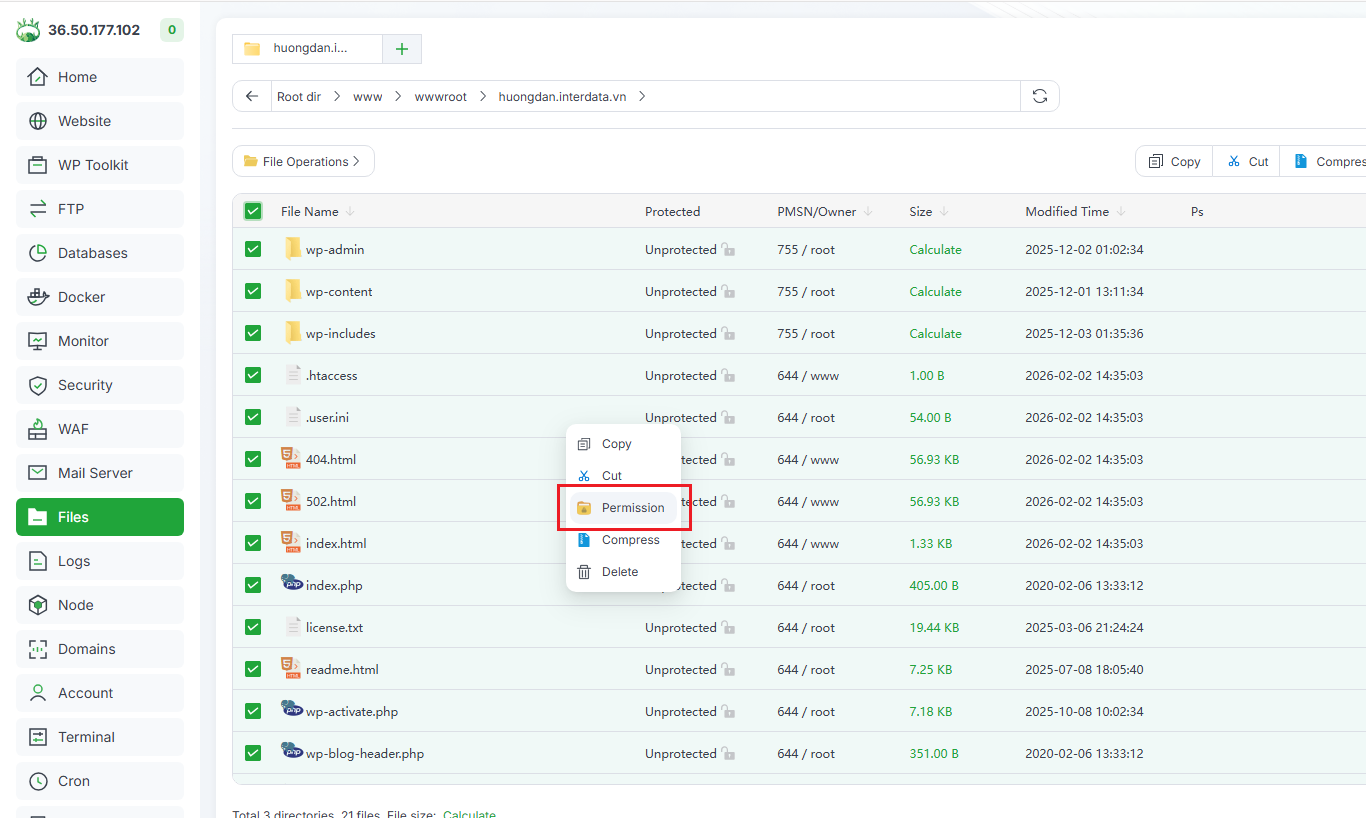Click the 404.html HTML file icon
Image resolution: width=1366 pixels, height=818 pixels.
pos(291,459)
